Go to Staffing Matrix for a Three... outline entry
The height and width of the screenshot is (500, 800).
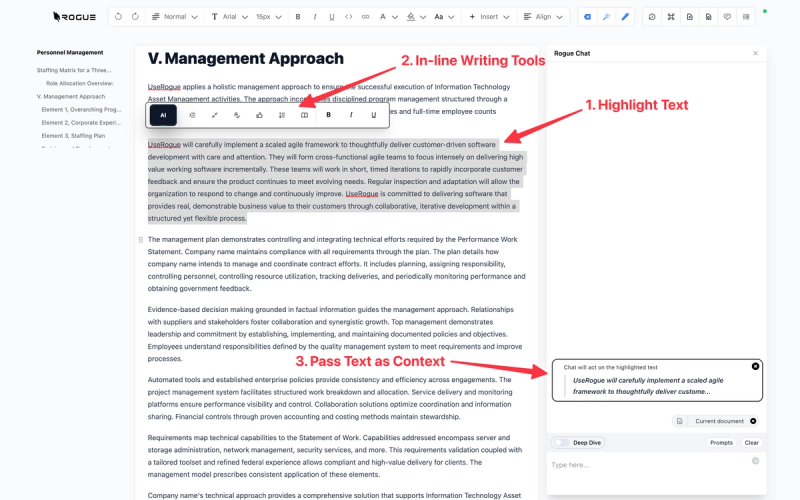tap(74, 70)
